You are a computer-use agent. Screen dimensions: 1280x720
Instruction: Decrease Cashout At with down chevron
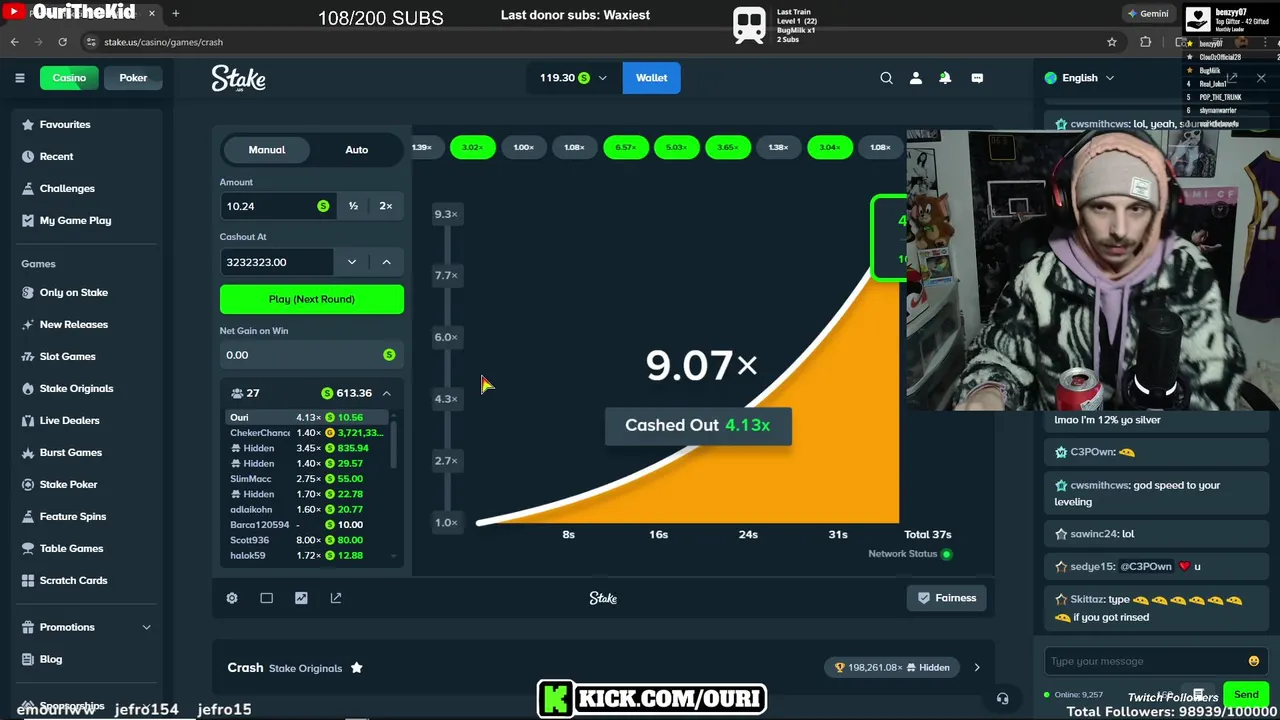(x=351, y=262)
